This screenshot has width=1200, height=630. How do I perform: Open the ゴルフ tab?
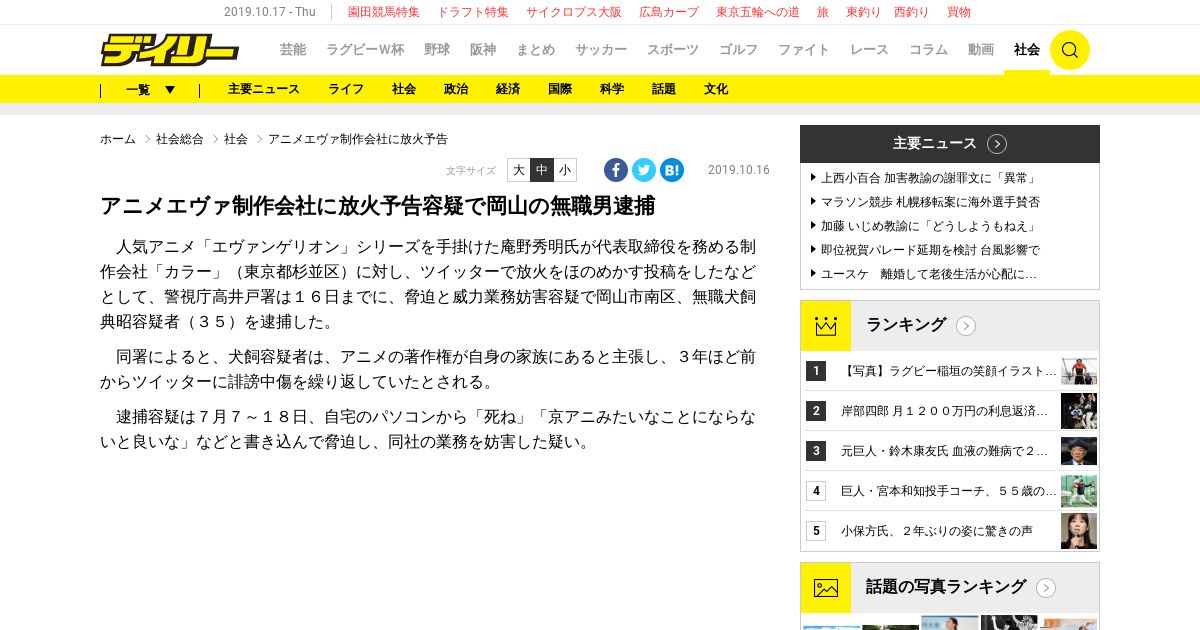[739, 50]
